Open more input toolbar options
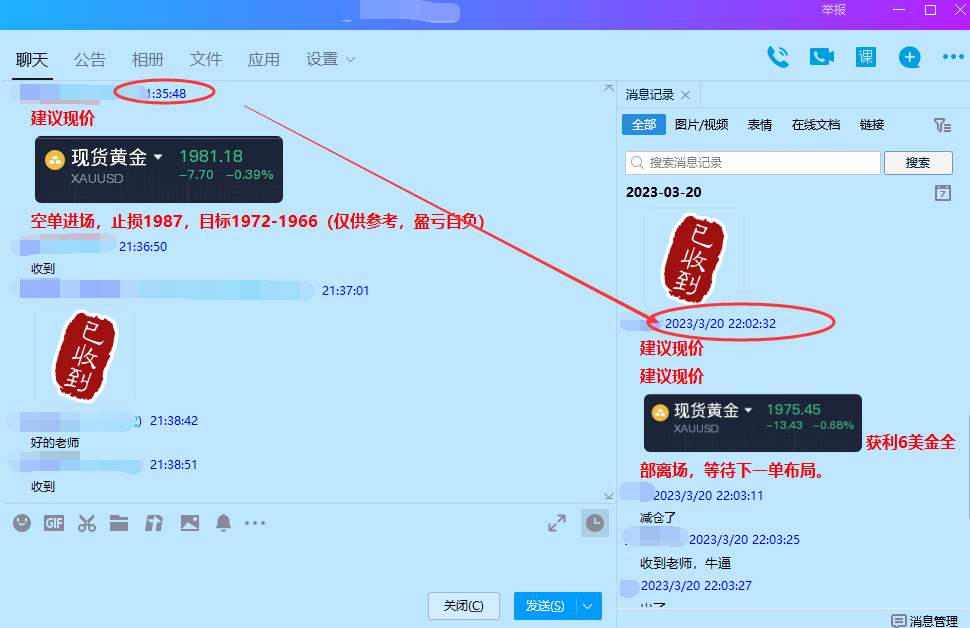Viewport: 970px width, 628px height. pos(255,523)
